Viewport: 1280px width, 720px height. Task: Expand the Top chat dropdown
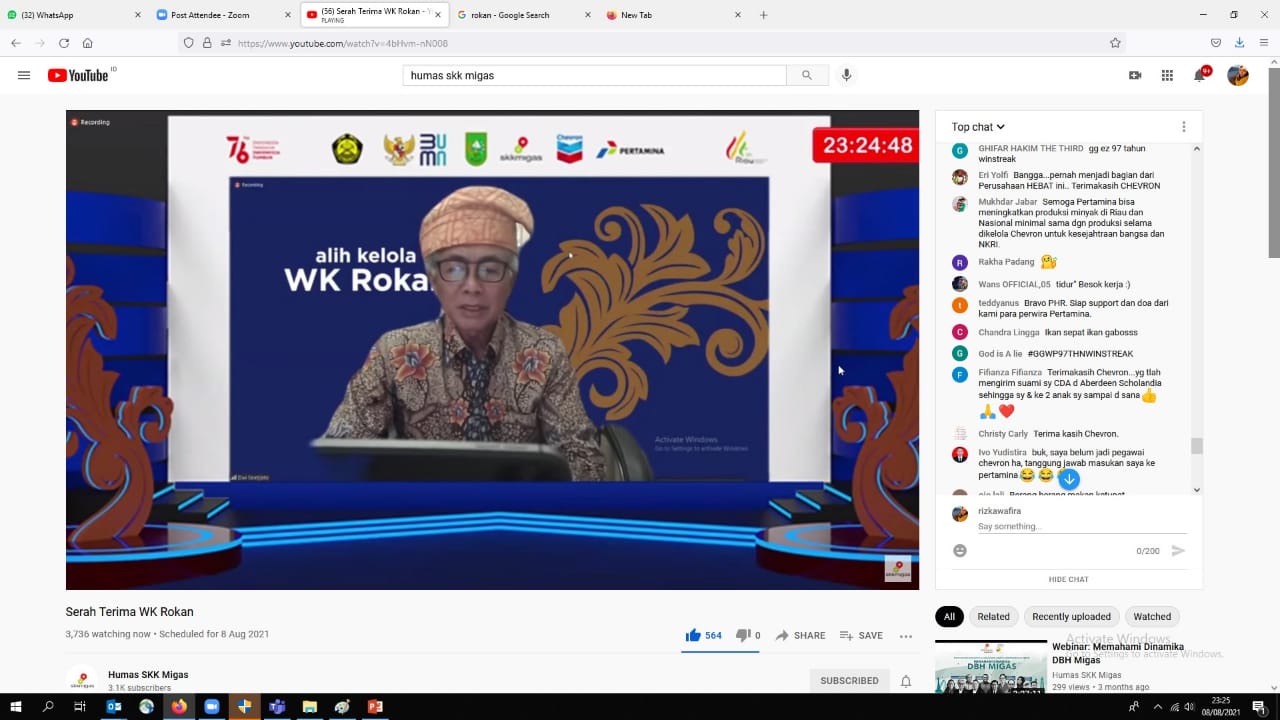click(x=978, y=127)
